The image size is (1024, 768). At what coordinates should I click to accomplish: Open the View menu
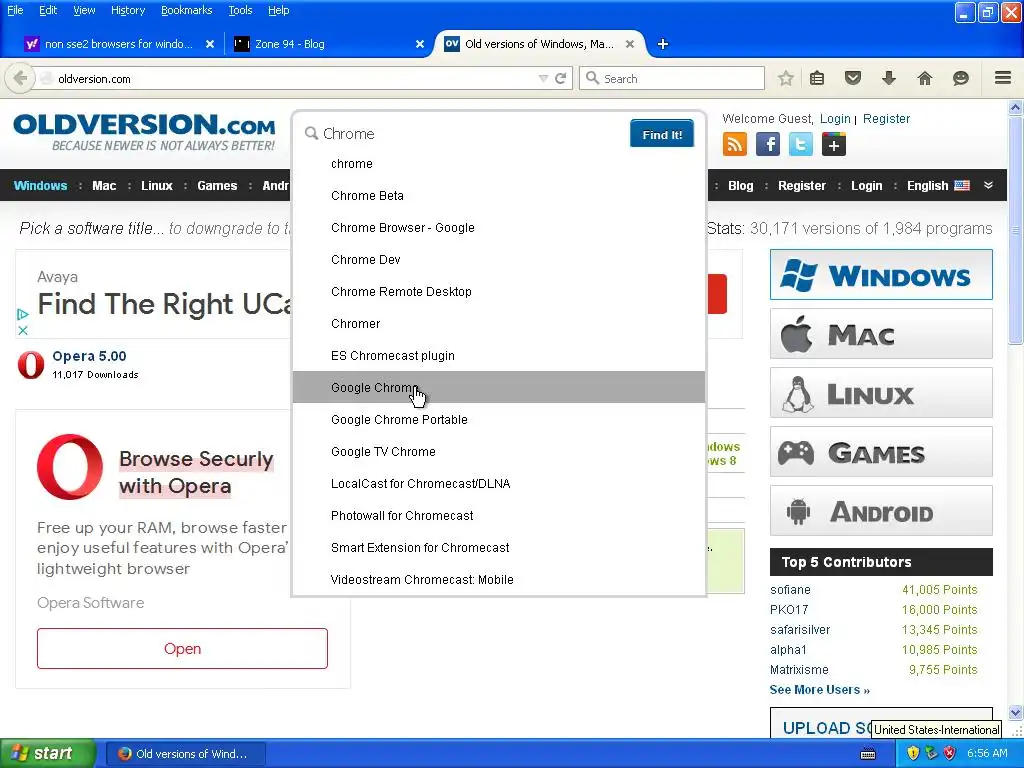coord(84,10)
